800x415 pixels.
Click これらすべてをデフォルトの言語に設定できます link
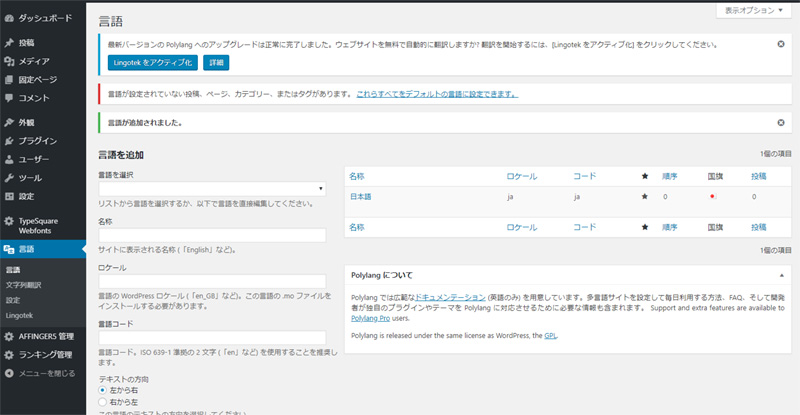[437, 94]
